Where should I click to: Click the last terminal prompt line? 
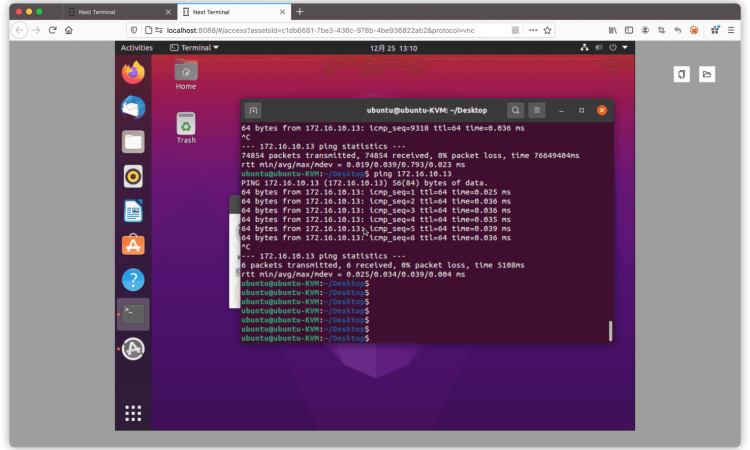305,338
